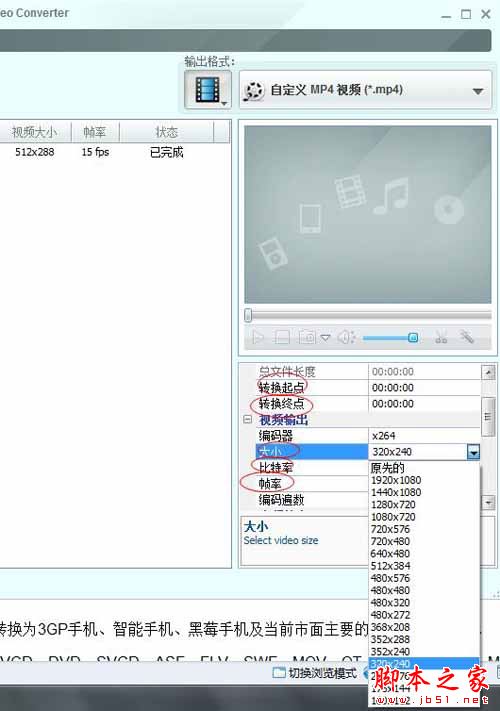Open the snapshot options arrow
Image resolution: width=500 pixels, height=711 pixels.
point(325,337)
